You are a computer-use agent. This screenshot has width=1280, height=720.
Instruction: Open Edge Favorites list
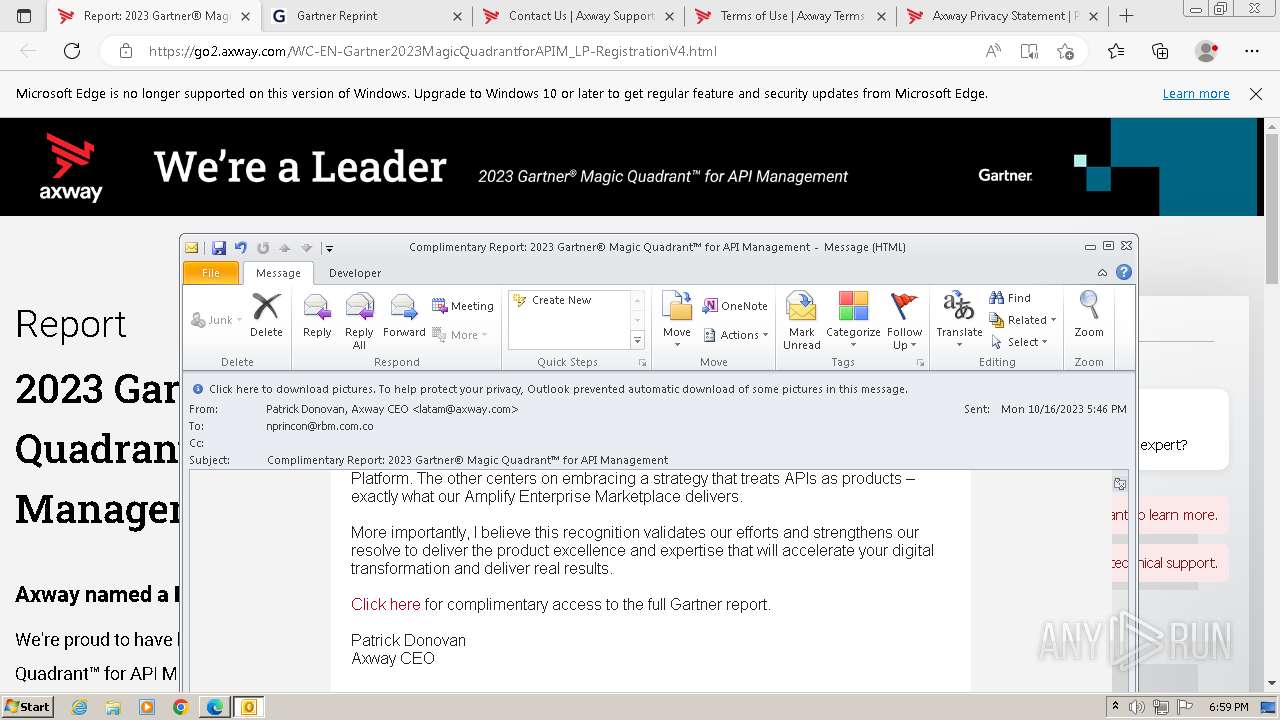[1116, 51]
